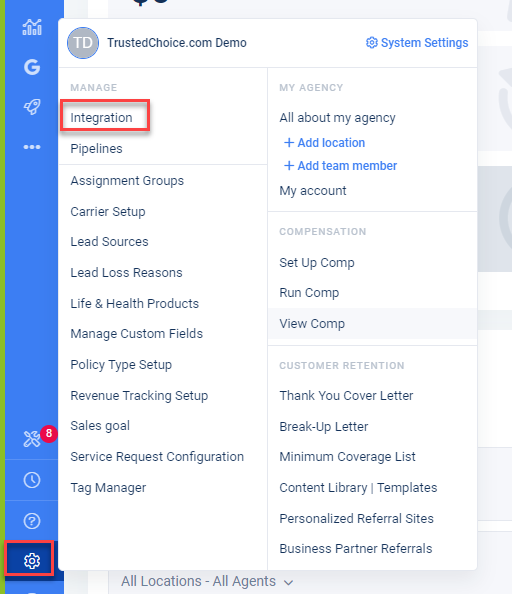Open Tag Manager item
512x594 pixels.
coord(108,488)
